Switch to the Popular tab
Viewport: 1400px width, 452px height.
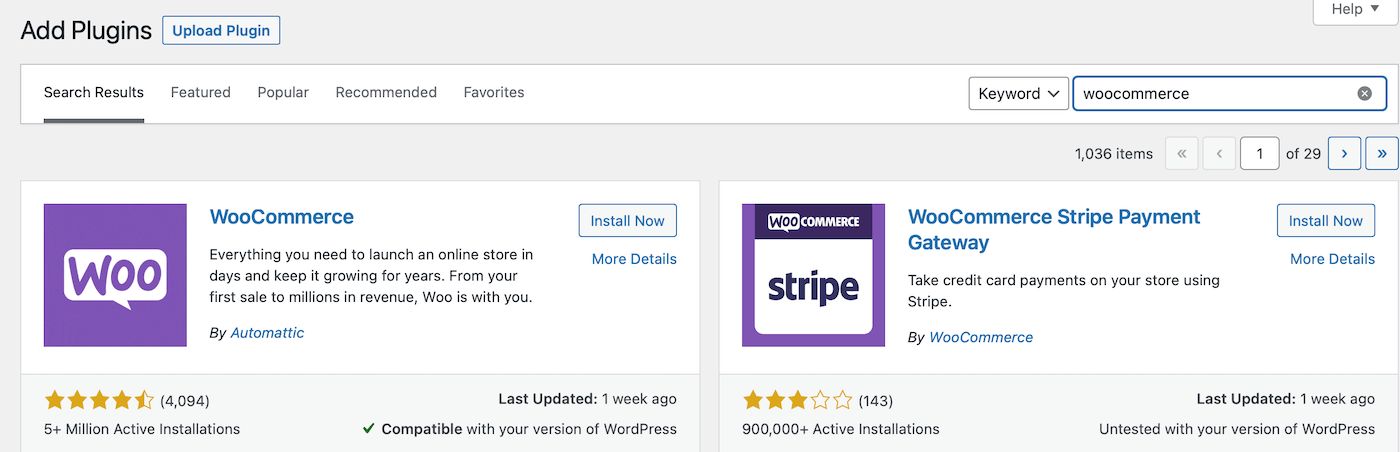[x=283, y=92]
